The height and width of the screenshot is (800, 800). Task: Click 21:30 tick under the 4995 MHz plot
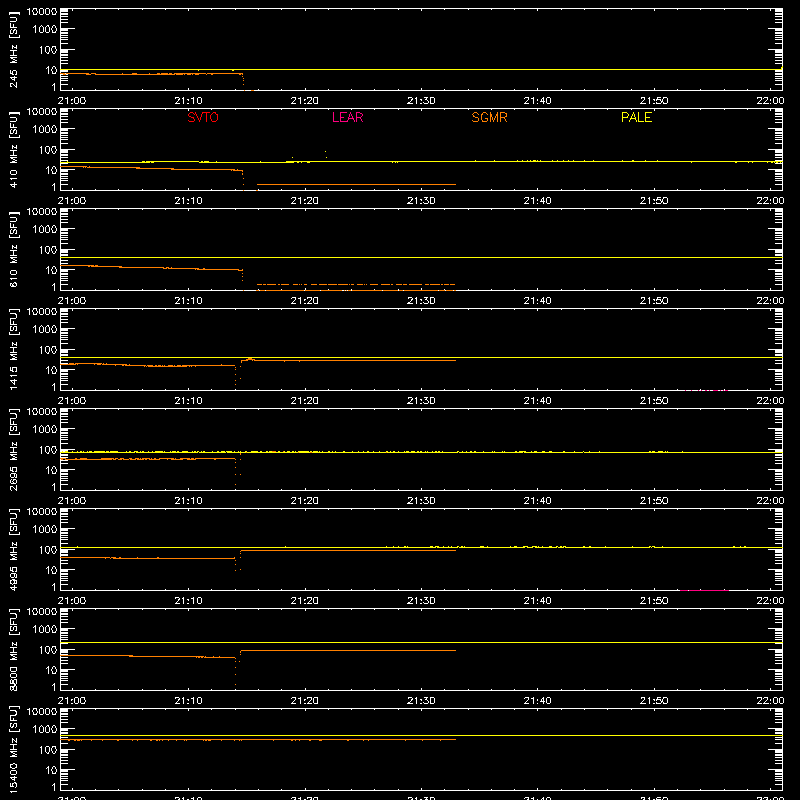pyautogui.click(x=421, y=601)
